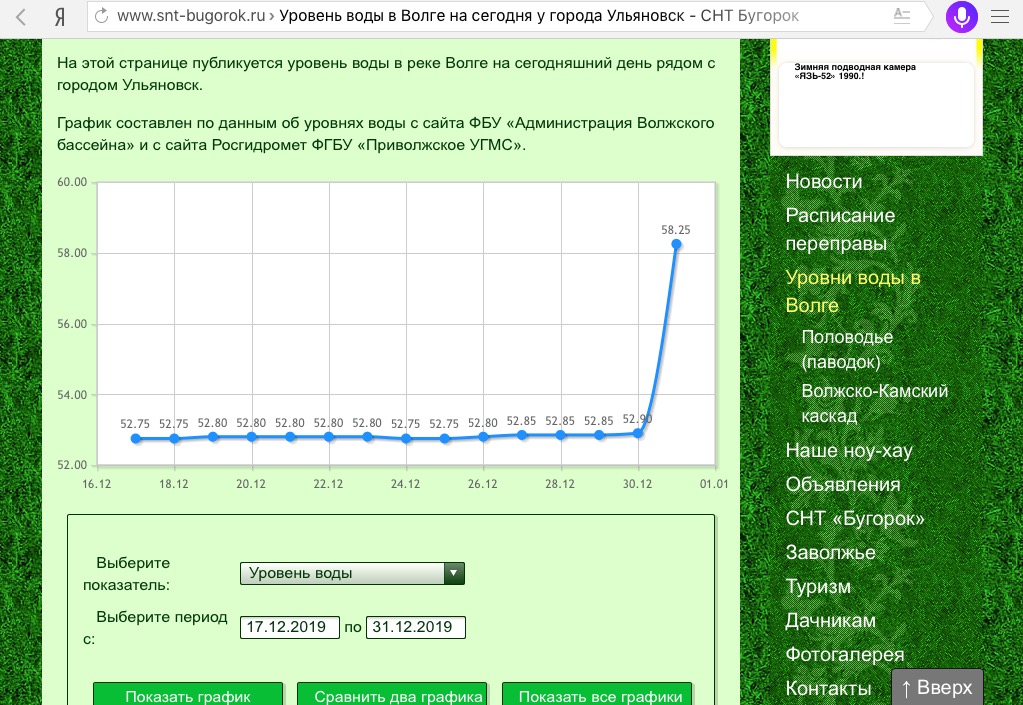The image size is (1023, 705).
Task: Open the 'Заволжье' sidebar link
Action: (831, 552)
